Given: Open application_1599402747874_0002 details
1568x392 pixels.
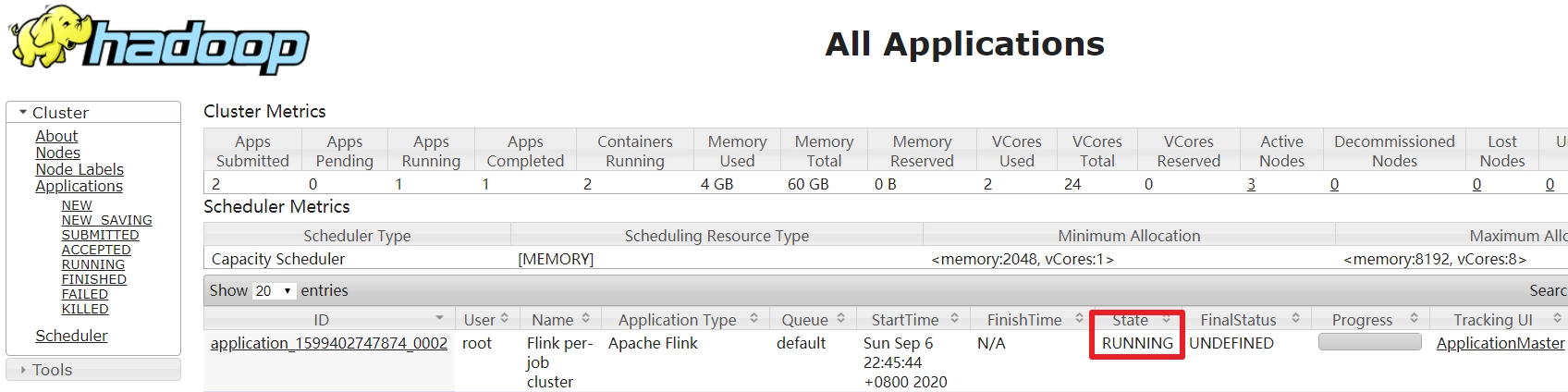Looking at the screenshot, I should point(329,343).
